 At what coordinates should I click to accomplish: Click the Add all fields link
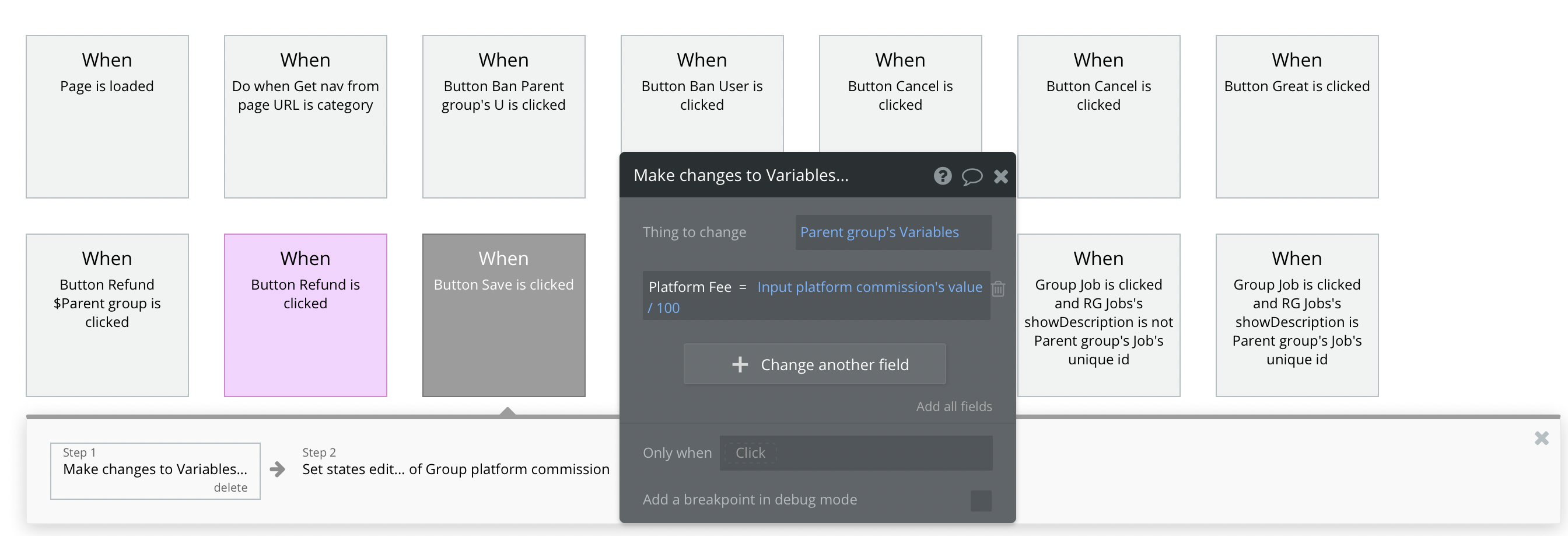click(x=954, y=406)
